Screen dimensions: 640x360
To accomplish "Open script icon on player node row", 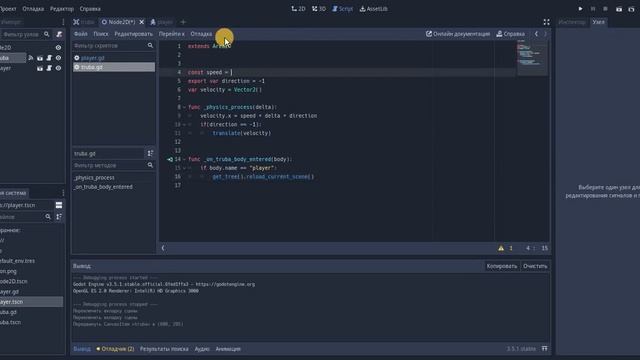I will [49, 68].
